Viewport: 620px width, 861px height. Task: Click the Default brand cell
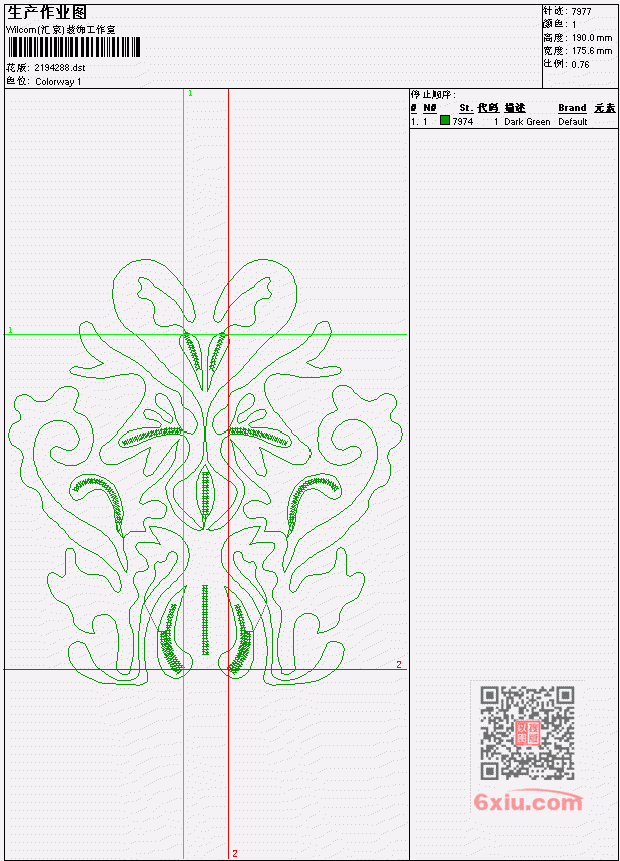tap(573, 122)
